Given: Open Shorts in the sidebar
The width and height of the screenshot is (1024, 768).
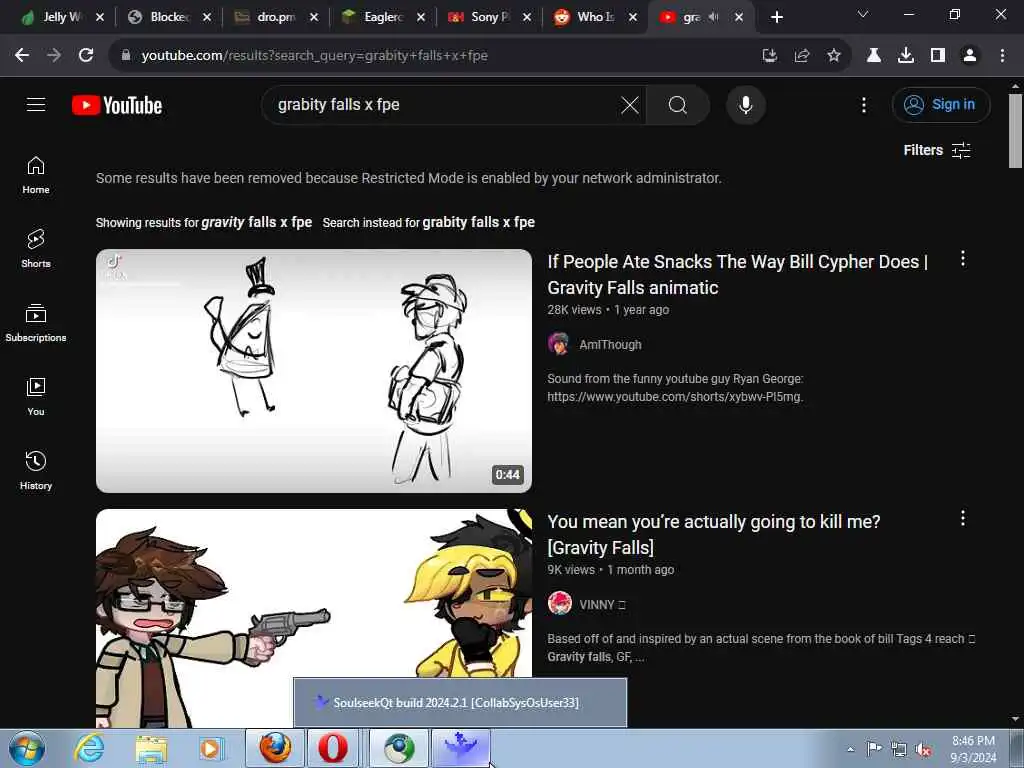Looking at the screenshot, I should 36,249.
